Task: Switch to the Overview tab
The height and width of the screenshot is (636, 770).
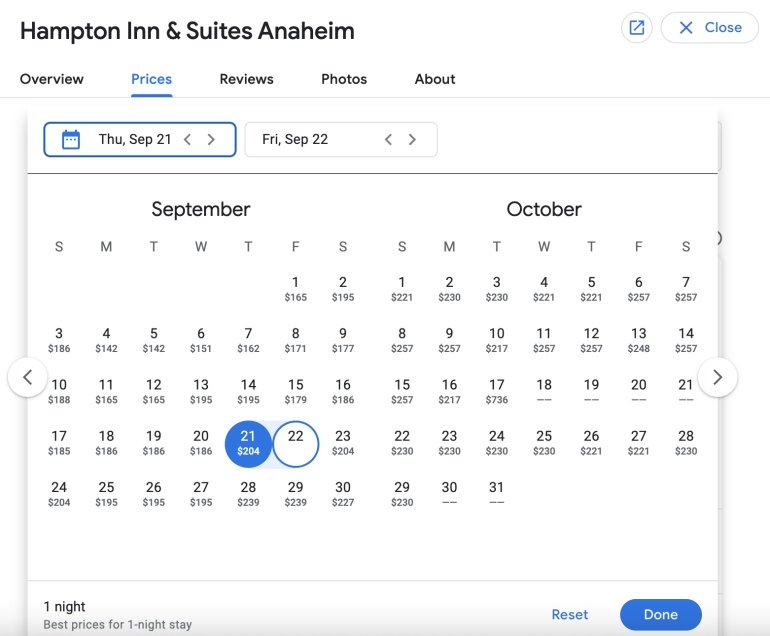Action: coord(52,79)
